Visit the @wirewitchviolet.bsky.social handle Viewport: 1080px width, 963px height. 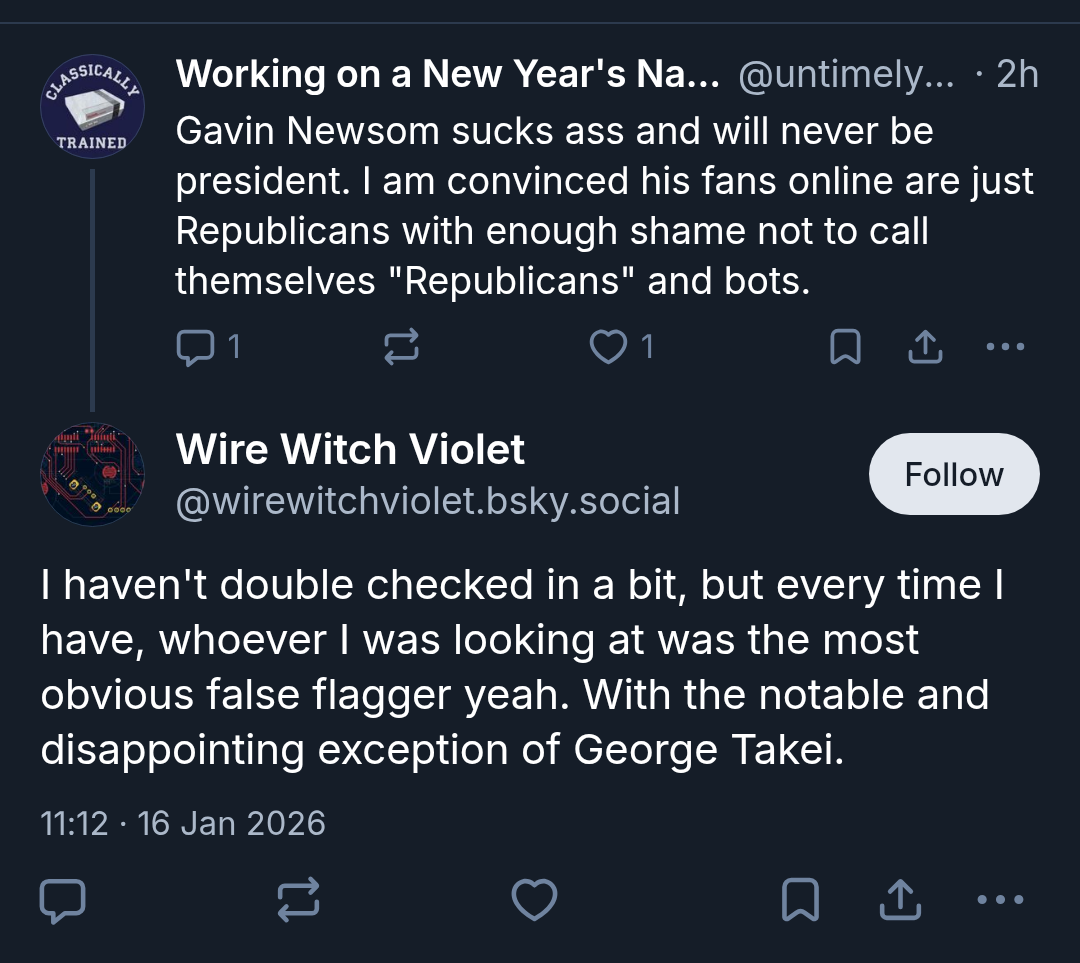pos(428,501)
